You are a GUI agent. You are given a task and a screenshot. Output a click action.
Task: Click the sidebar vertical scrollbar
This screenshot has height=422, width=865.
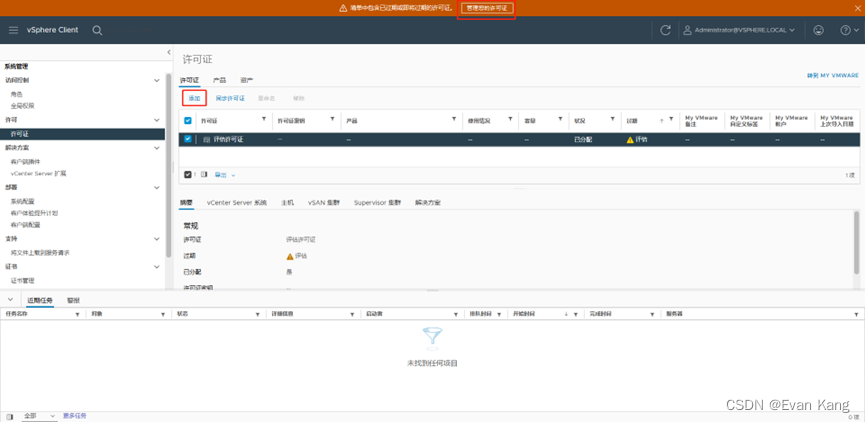[168, 164]
